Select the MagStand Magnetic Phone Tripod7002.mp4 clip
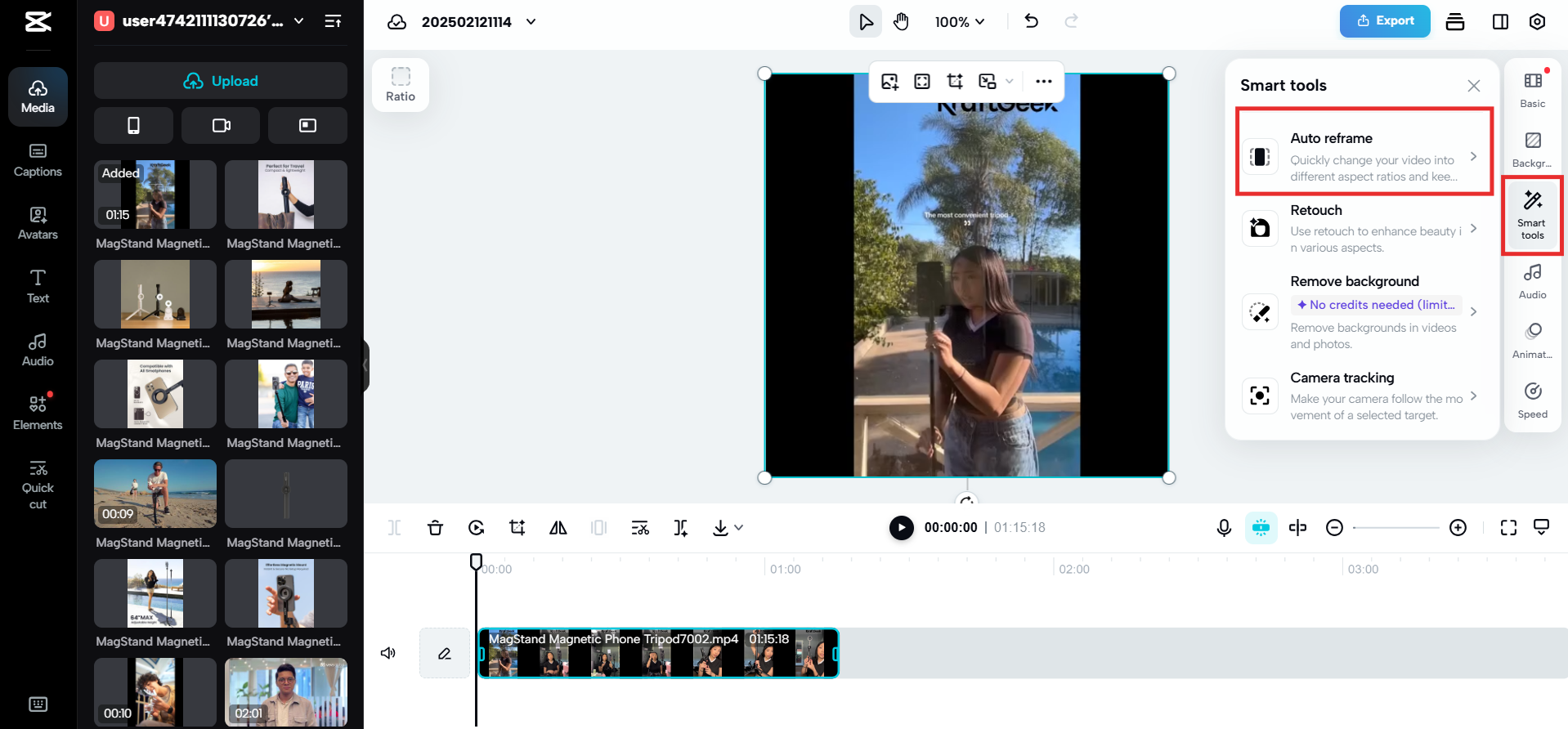Image resolution: width=1568 pixels, height=729 pixels. click(x=659, y=653)
